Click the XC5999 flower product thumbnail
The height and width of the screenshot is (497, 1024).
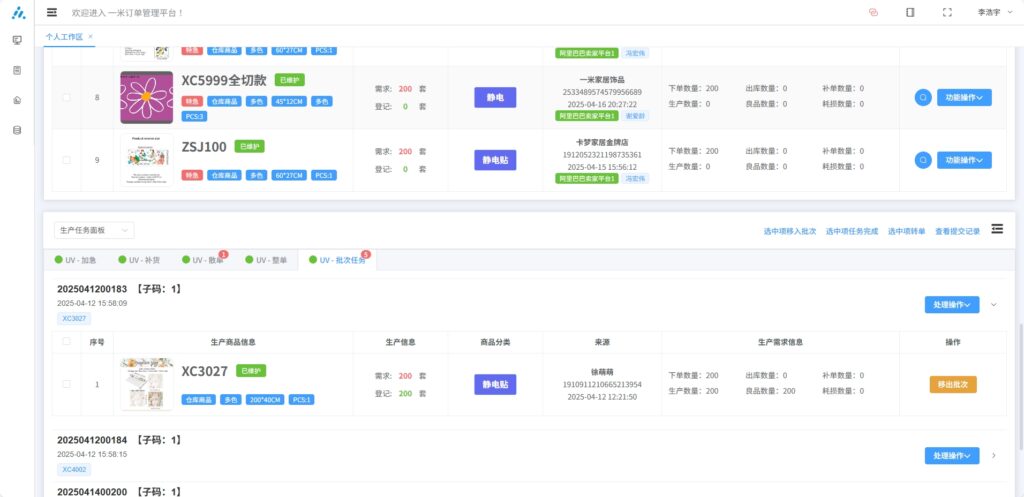146,98
